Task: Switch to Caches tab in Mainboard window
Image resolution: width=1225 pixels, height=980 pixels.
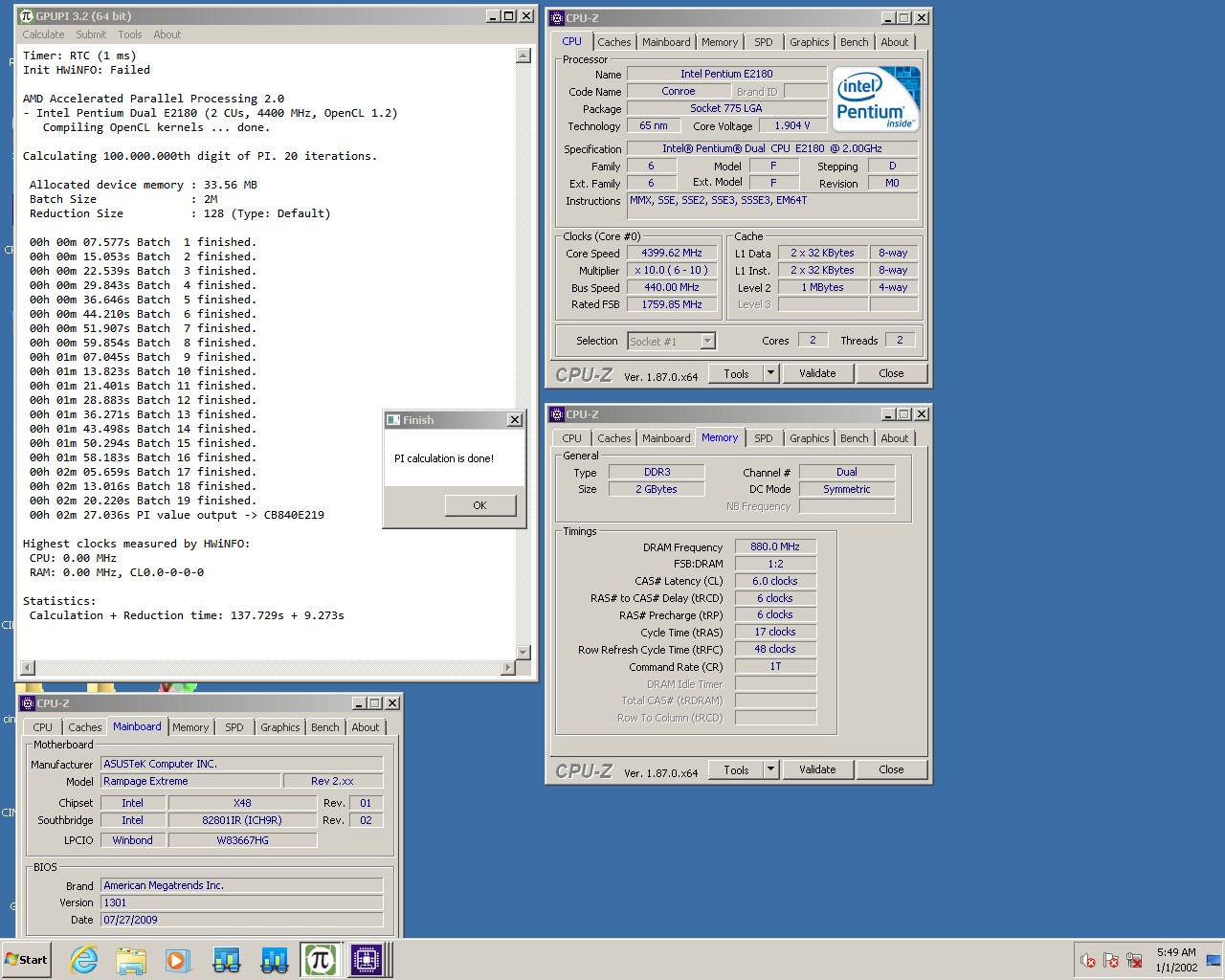Action: coord(85,727)
